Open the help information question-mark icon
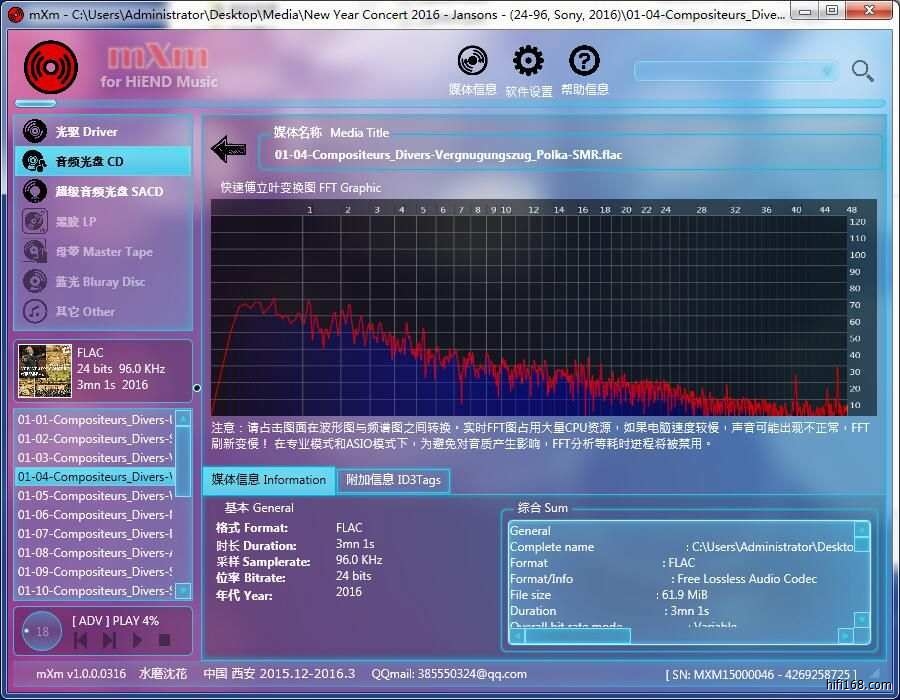 pyautogui.click(x=584, y=62)
